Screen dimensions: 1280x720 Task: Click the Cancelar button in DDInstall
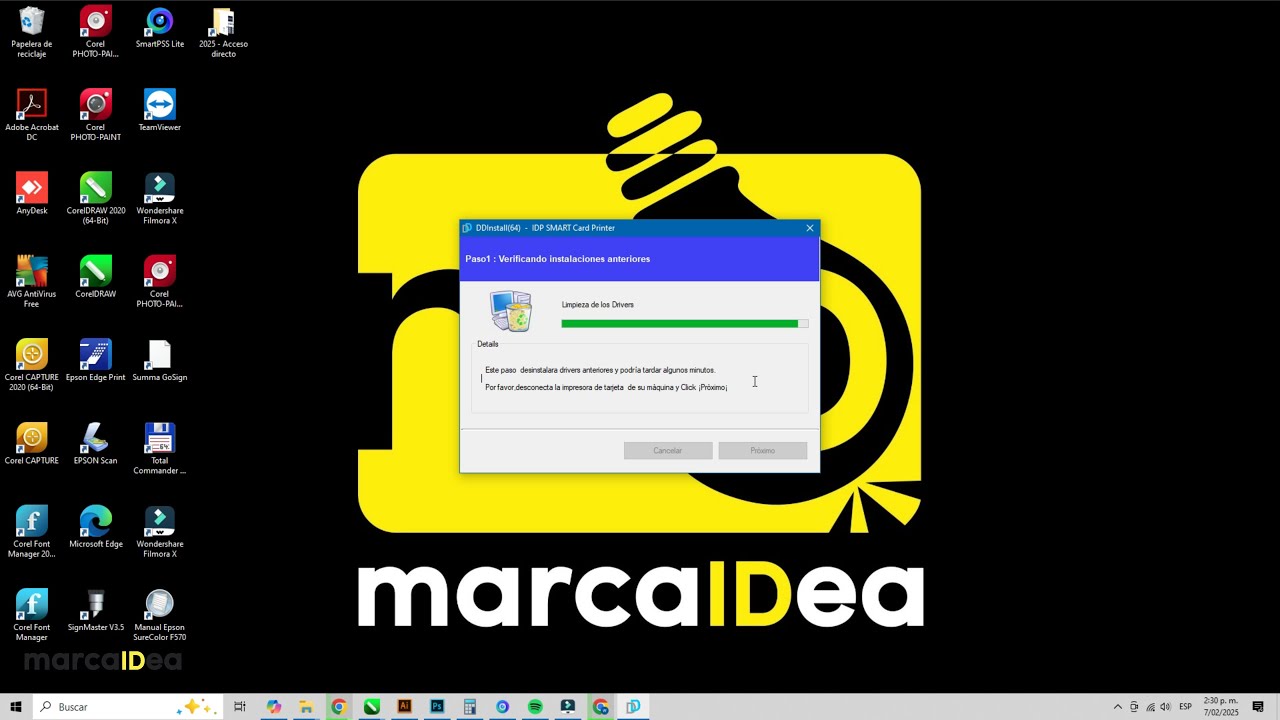click(668, 451)
